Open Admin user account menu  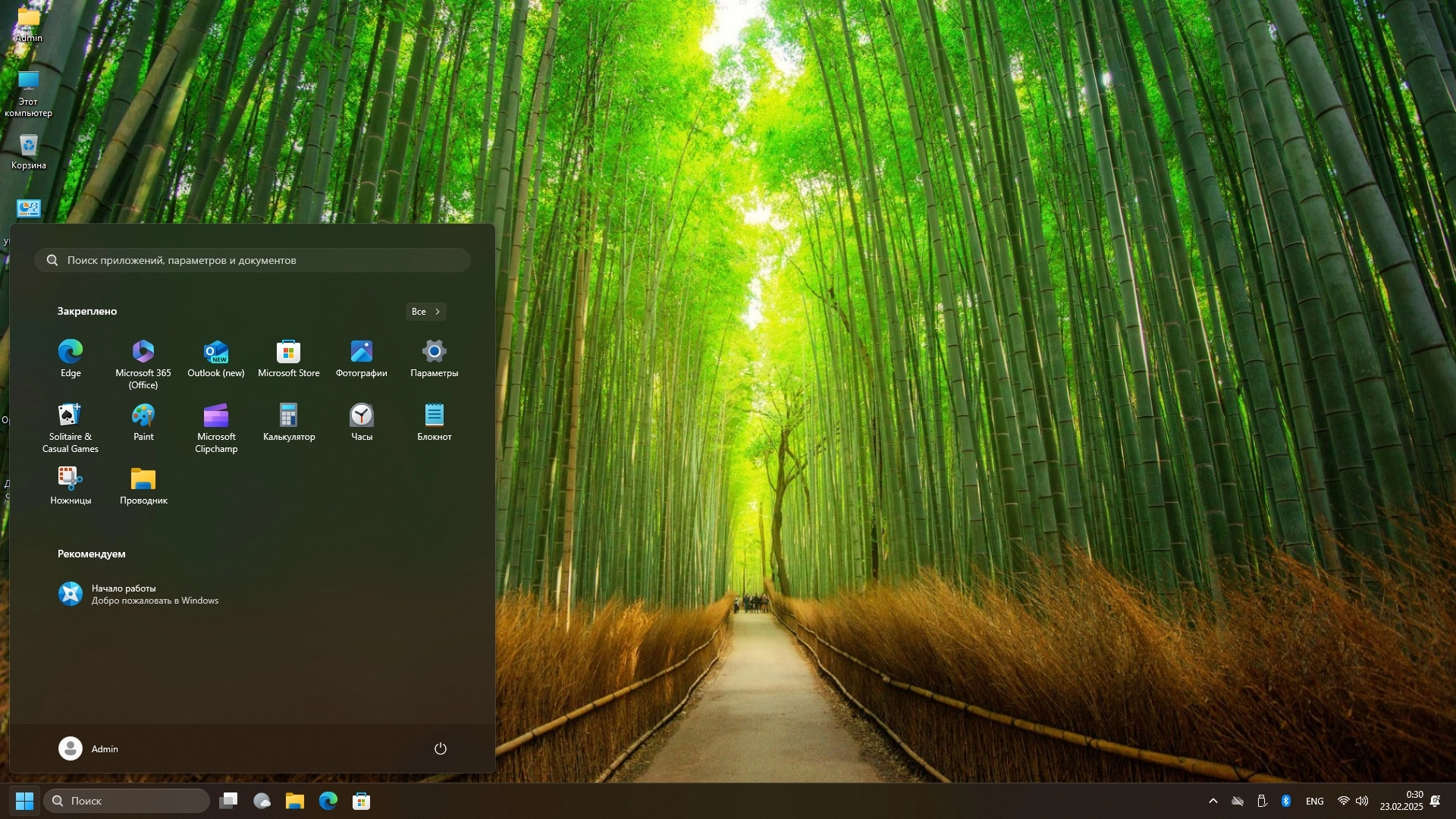(89, 748)
